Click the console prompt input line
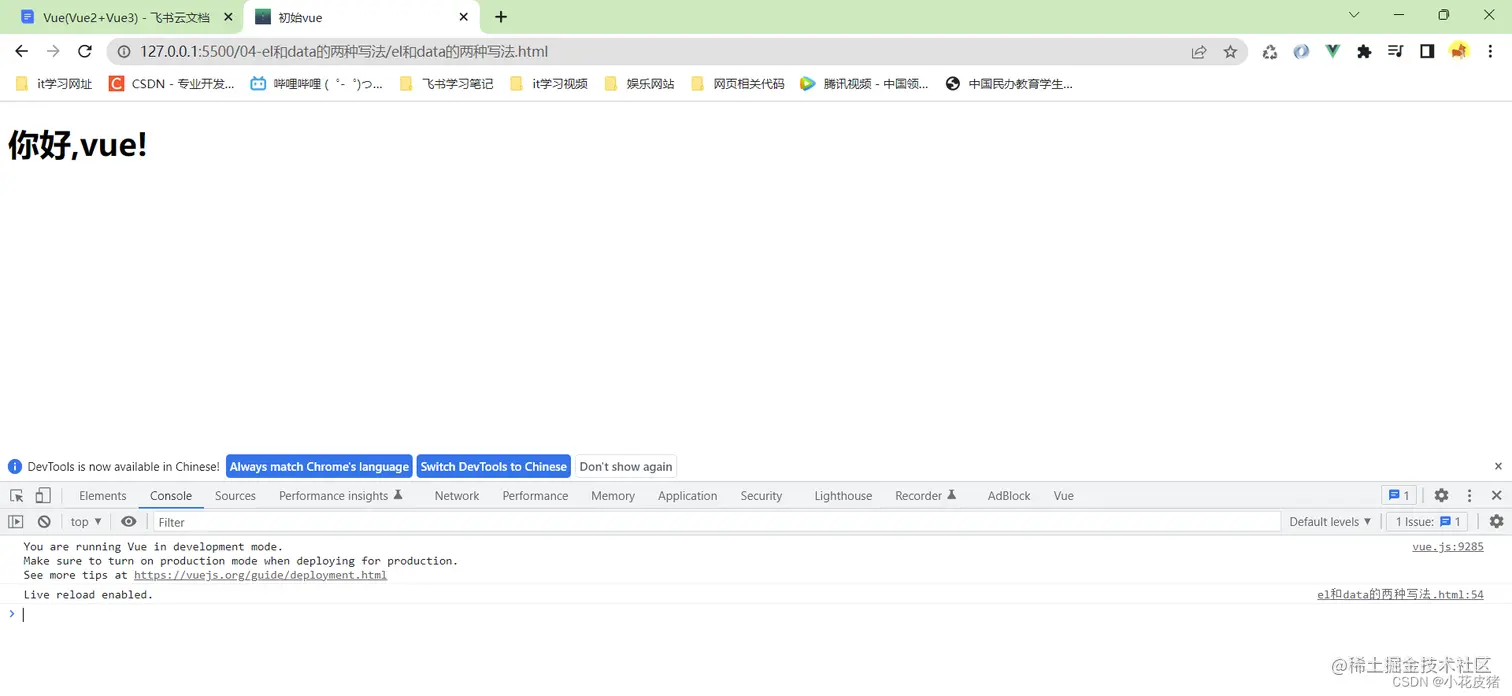1512x696 pixels. pos(760,614)
